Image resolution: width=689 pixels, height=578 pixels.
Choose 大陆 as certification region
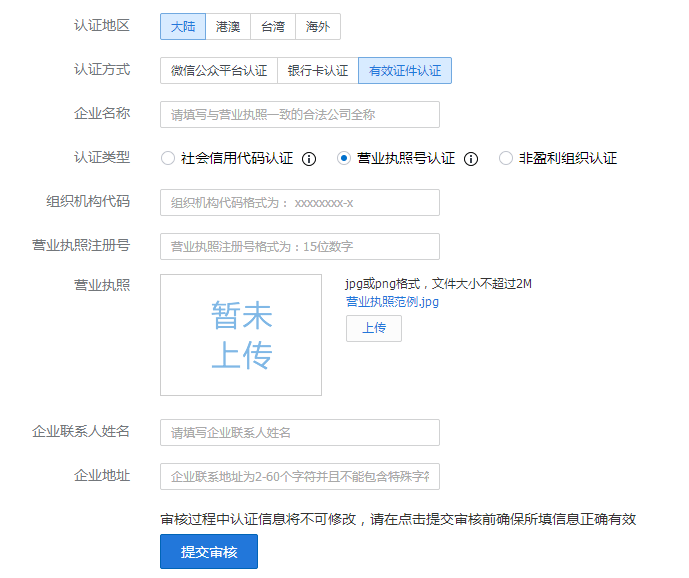(183, 27)
